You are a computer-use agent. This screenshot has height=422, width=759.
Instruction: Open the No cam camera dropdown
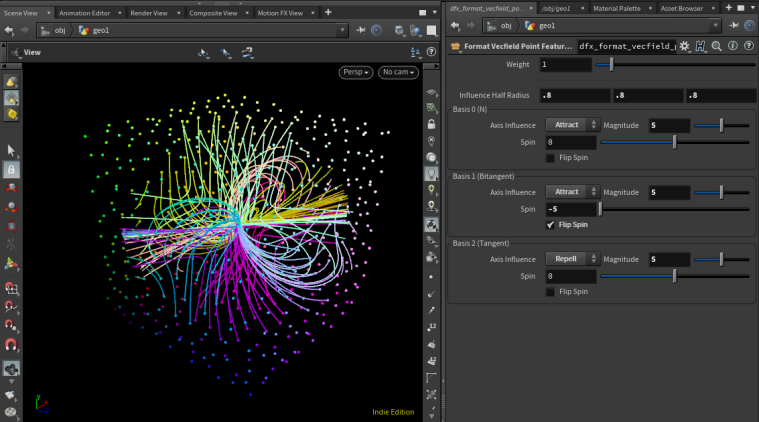[x=399, y=73]
